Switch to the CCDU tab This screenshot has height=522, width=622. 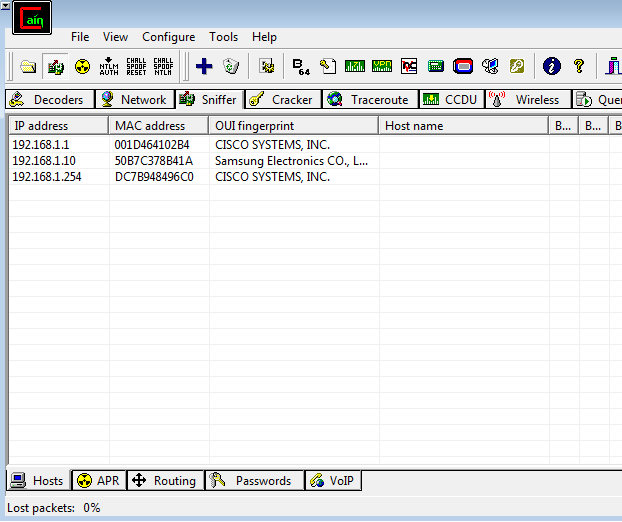click(452, 99)
